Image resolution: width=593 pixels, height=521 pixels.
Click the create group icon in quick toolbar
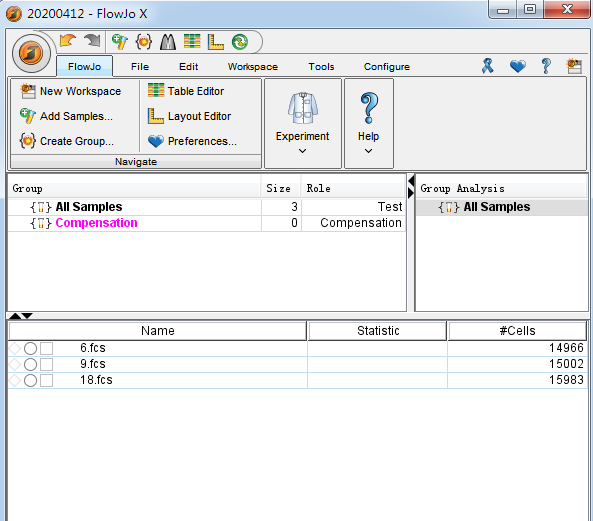point(144,42)
